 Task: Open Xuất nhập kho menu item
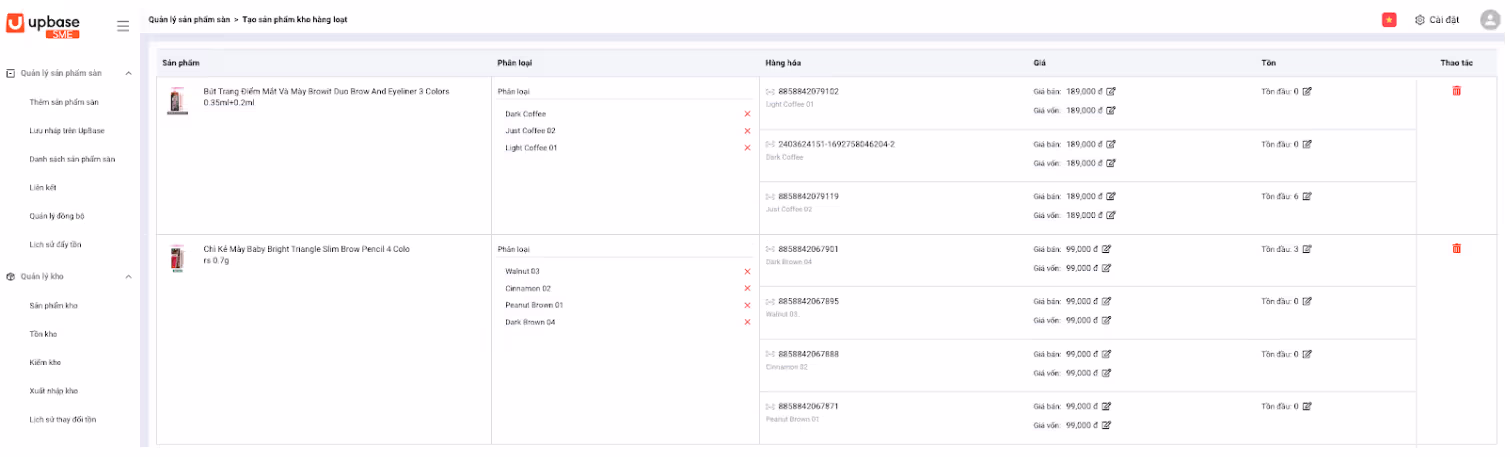click(x=54, y=391)
